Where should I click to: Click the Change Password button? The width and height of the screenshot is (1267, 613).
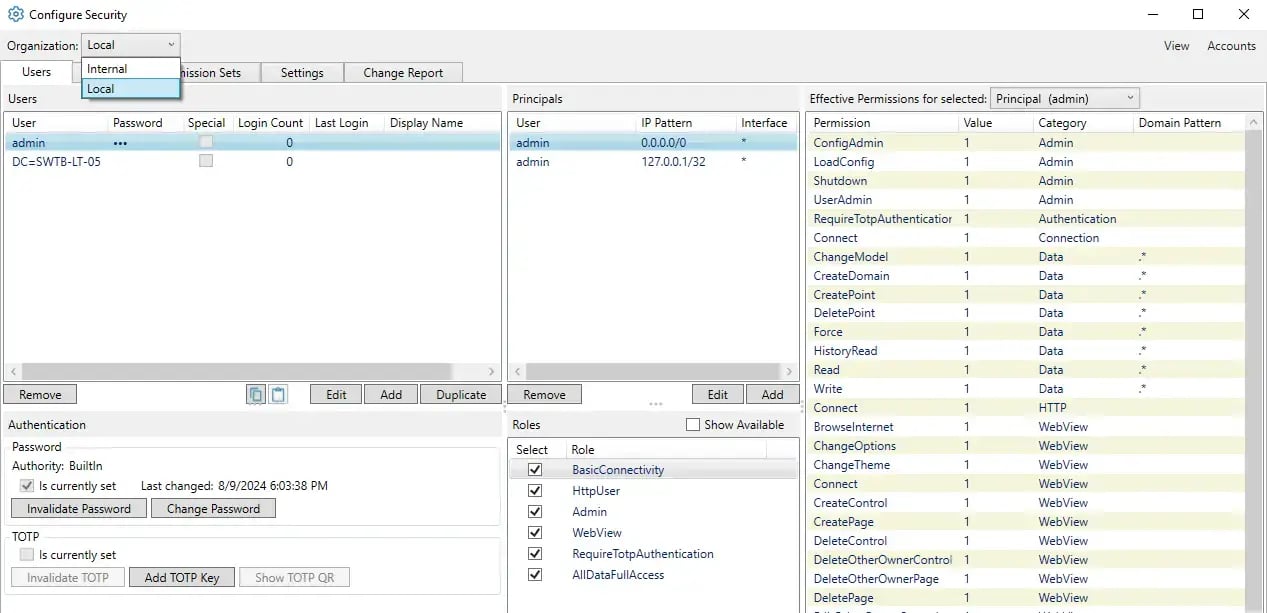coord(213,508)
